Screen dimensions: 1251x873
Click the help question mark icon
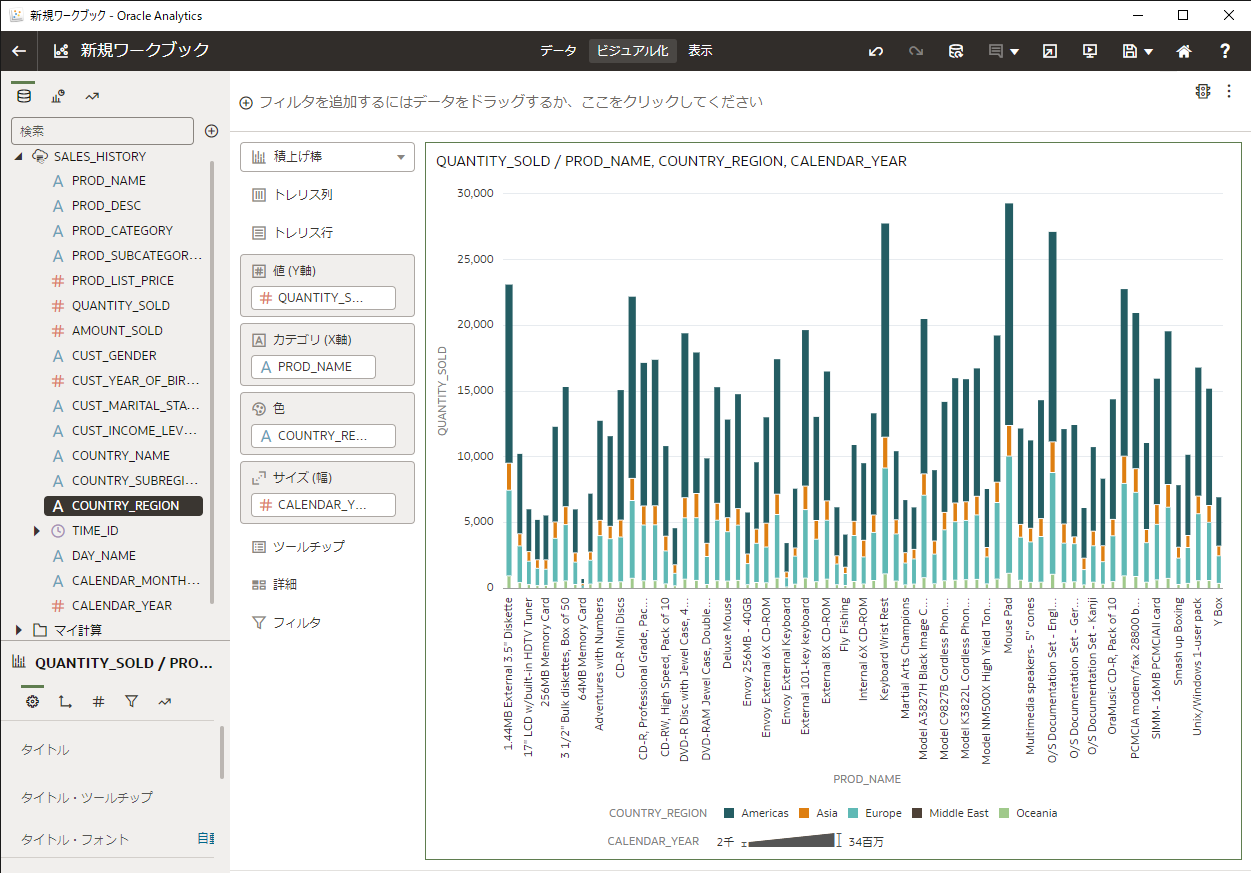click(x=1225, y=51)
